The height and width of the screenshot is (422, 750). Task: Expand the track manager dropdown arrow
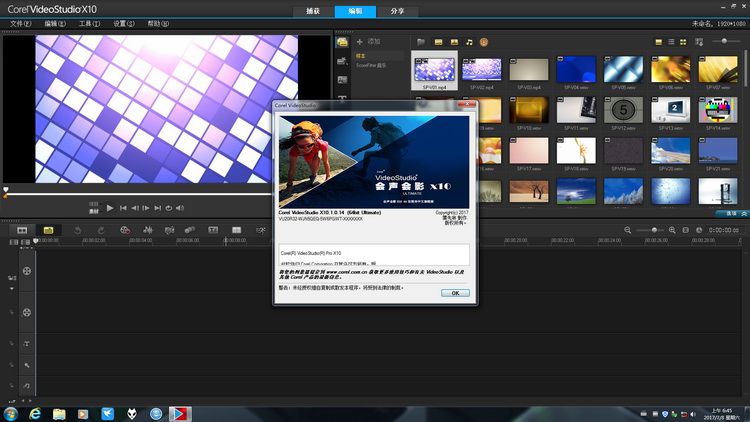12,289
